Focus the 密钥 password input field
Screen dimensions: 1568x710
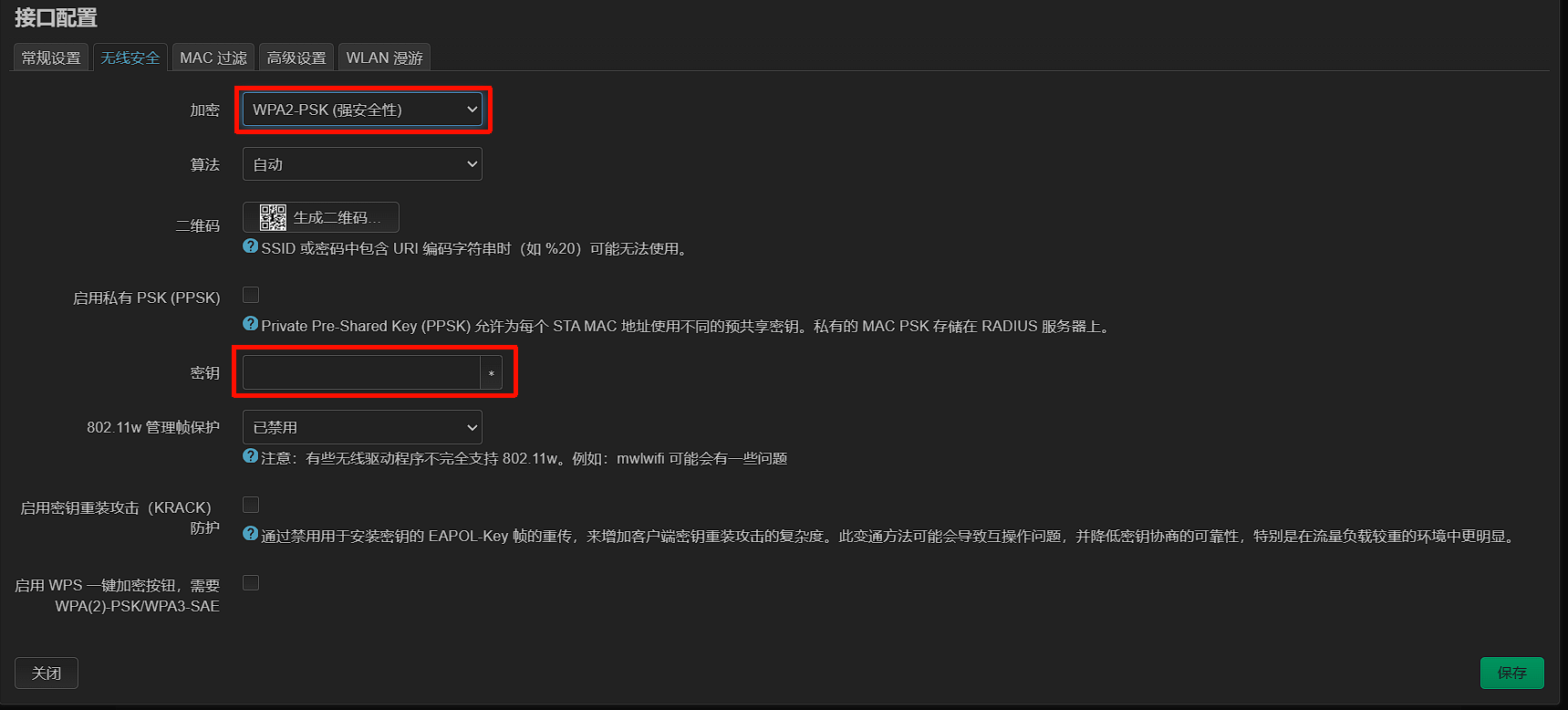[361, 372]
